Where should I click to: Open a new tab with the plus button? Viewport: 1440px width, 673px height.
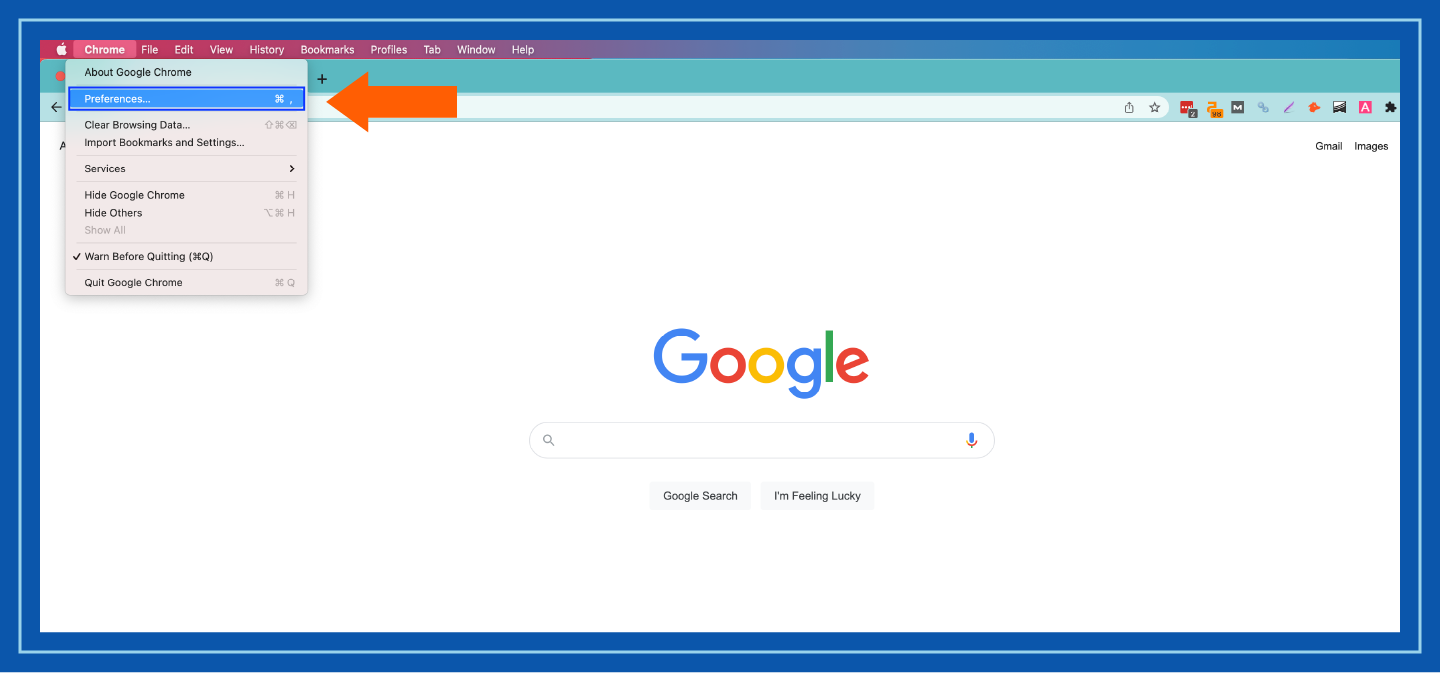click(321, 78)
